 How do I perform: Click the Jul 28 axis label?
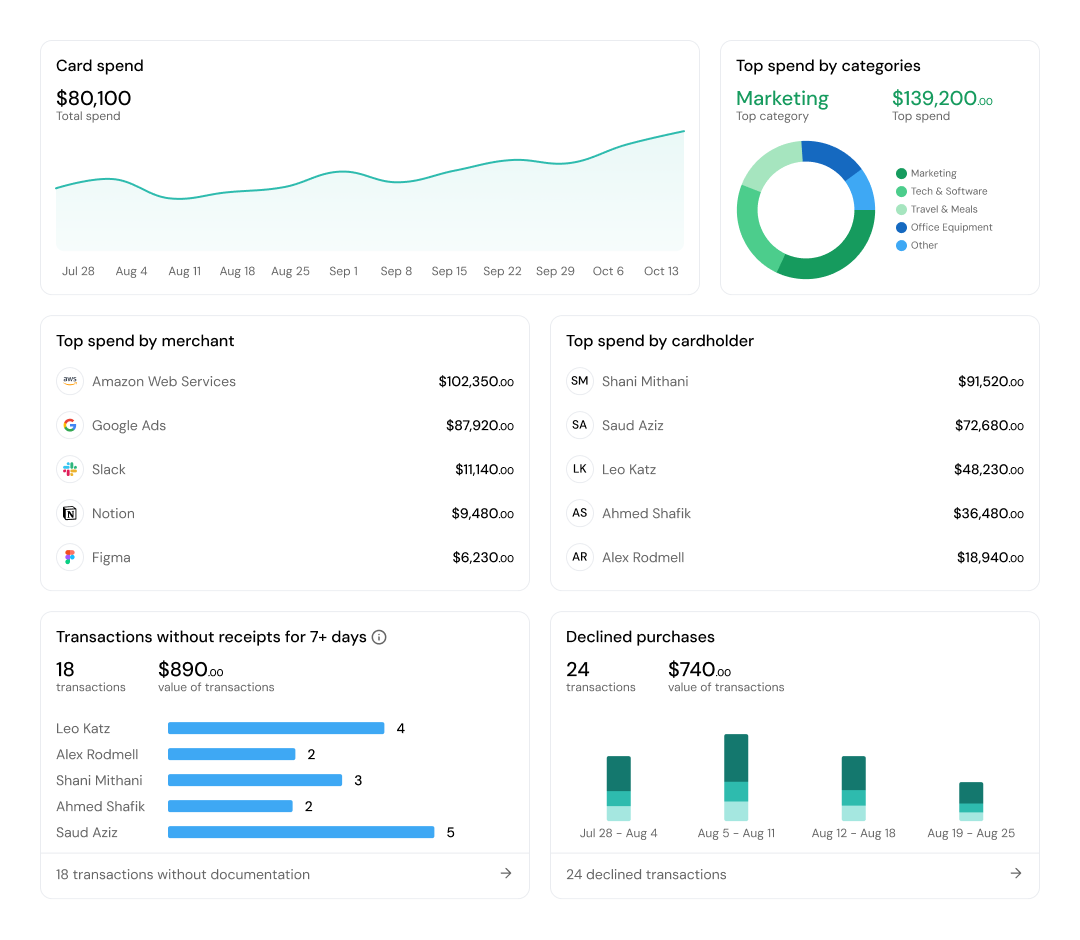79,271
